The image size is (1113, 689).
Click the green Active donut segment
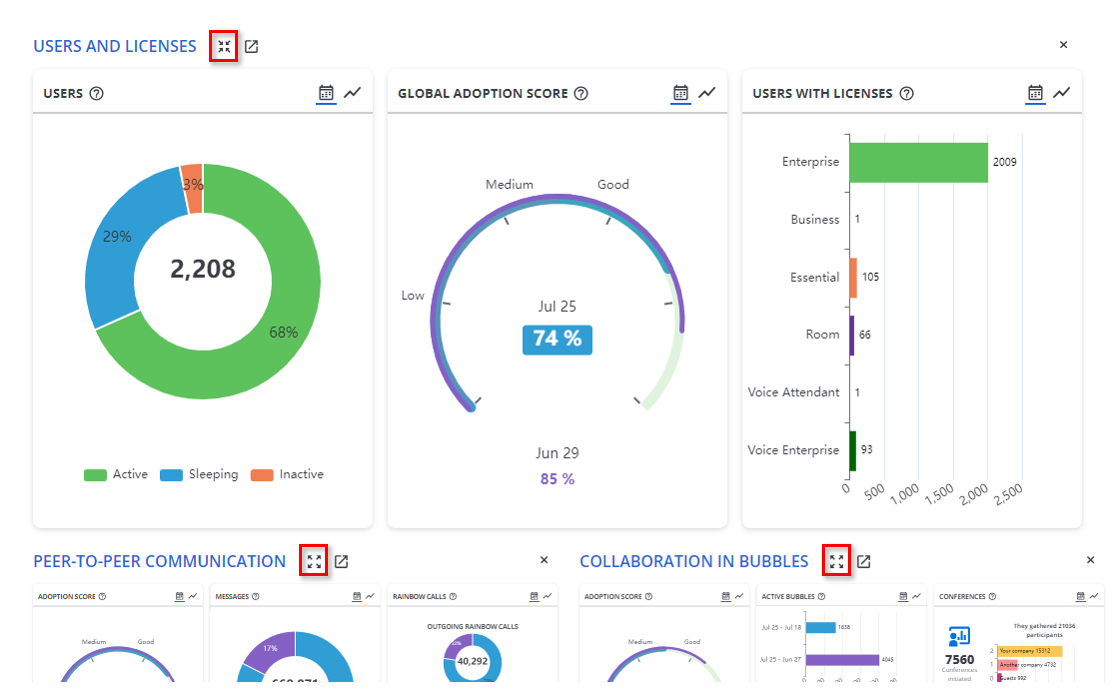[x=284, y=332]
